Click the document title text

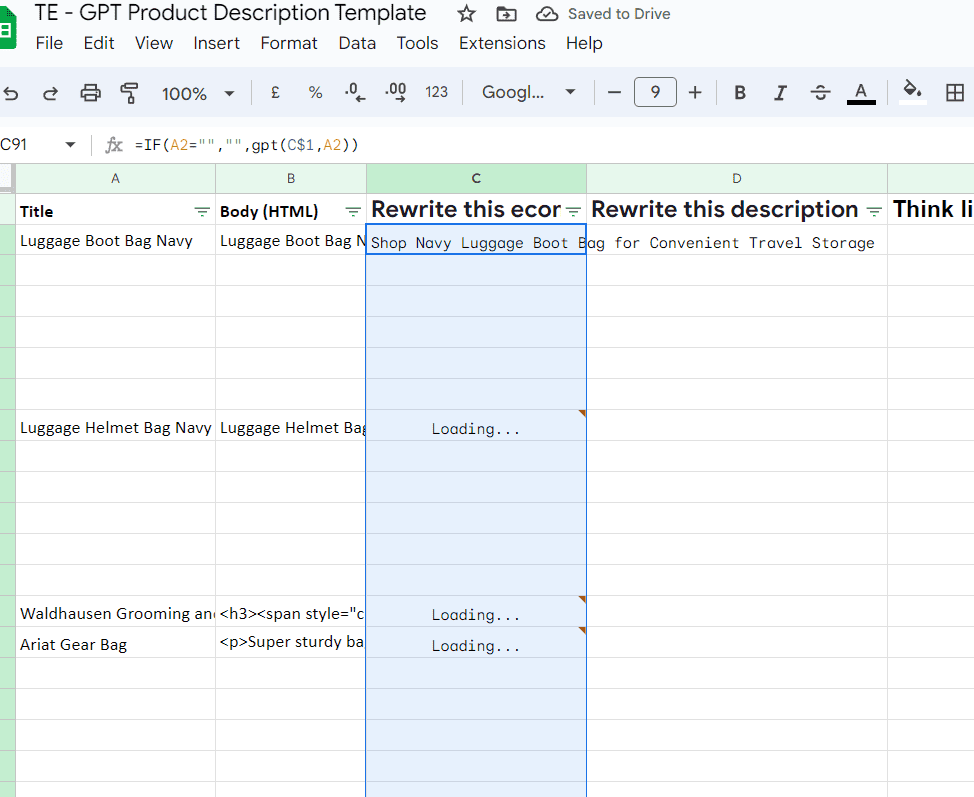point(230,13)
